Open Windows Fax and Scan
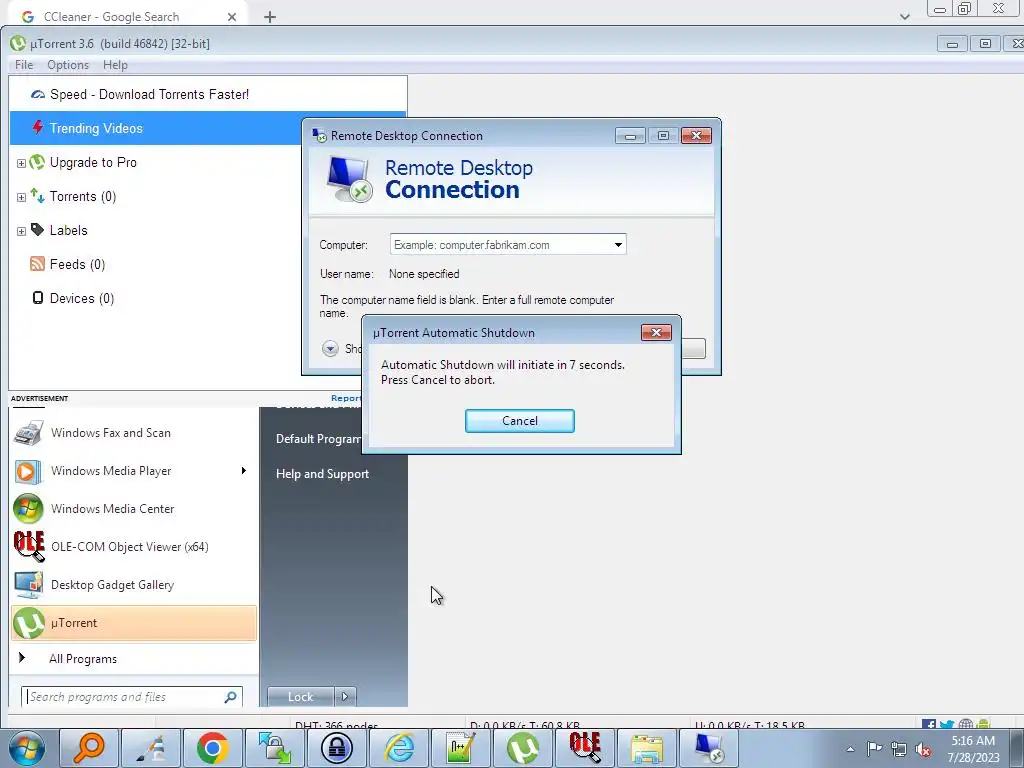The height and width of the screenshot is (768, 1024). (x=134, y=433)
